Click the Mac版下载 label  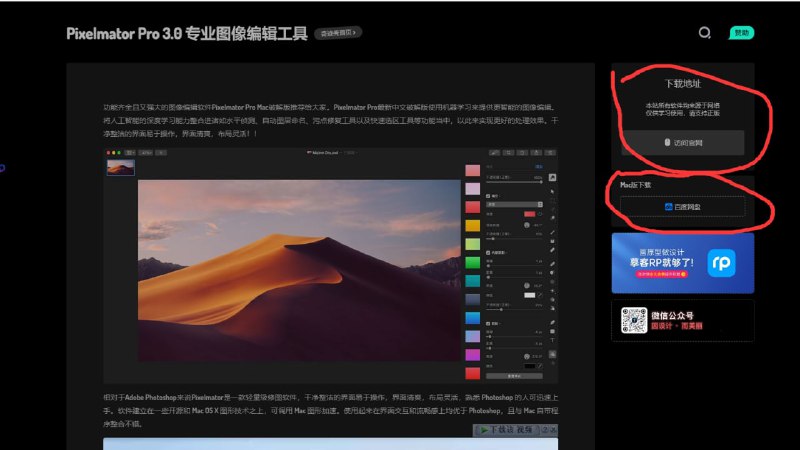pos(635,185)
